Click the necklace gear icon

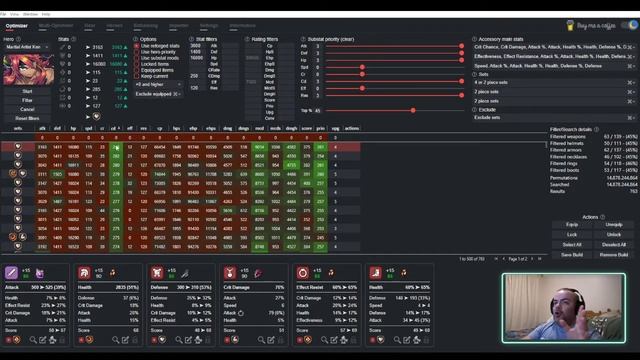pyautogui.click(x=230, y=273)
